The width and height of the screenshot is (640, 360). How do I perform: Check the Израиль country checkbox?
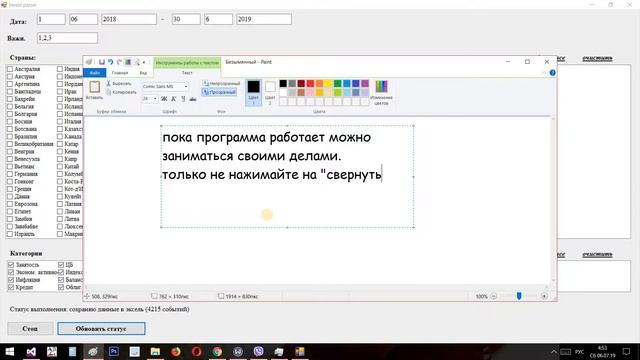[10, 234]
